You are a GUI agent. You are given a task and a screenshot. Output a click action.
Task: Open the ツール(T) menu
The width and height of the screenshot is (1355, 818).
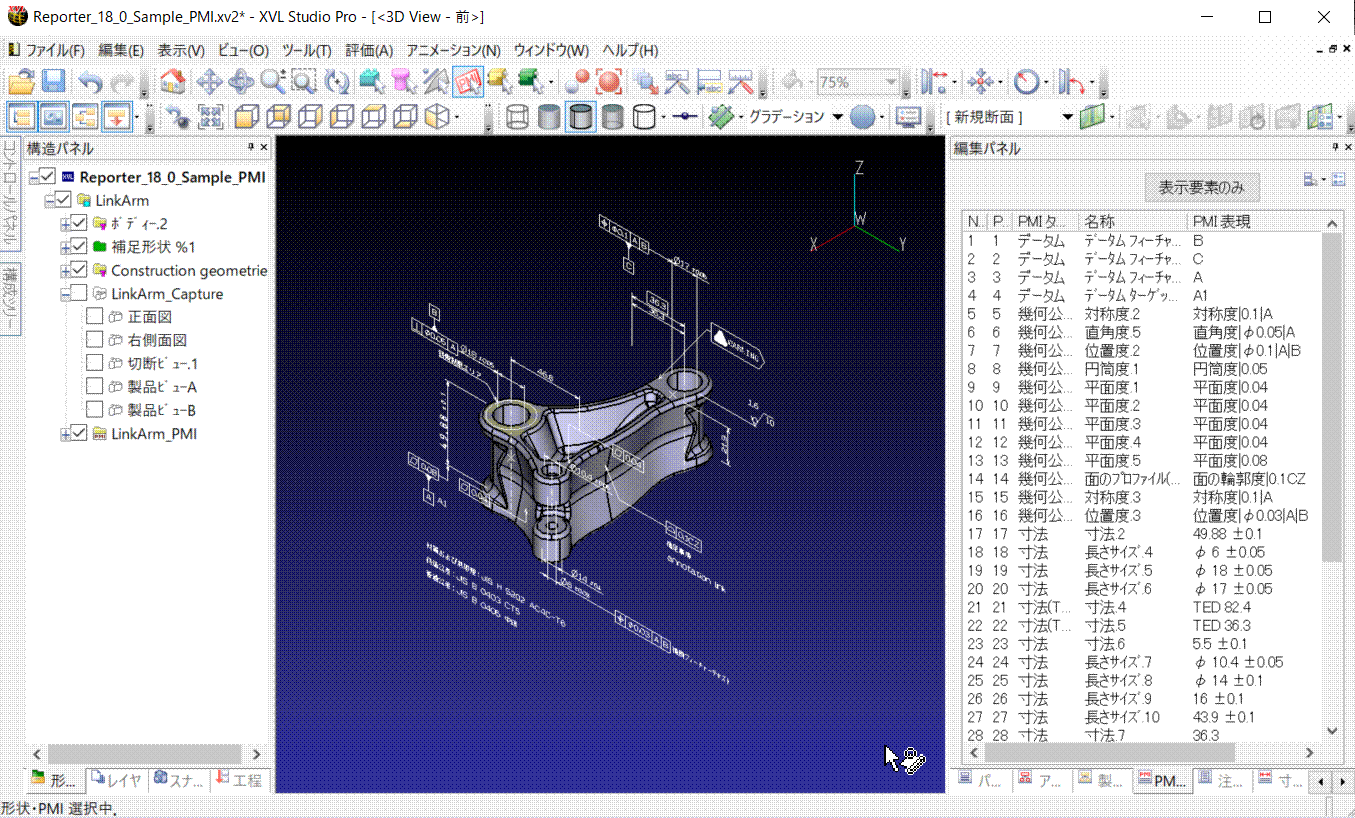point(307,50)
